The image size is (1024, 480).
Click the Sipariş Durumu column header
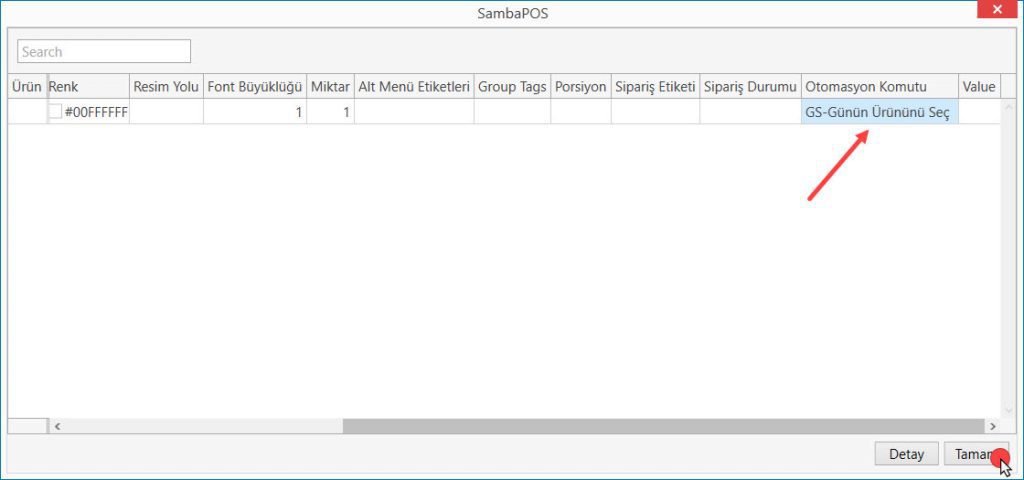click(x=750, y=86)
